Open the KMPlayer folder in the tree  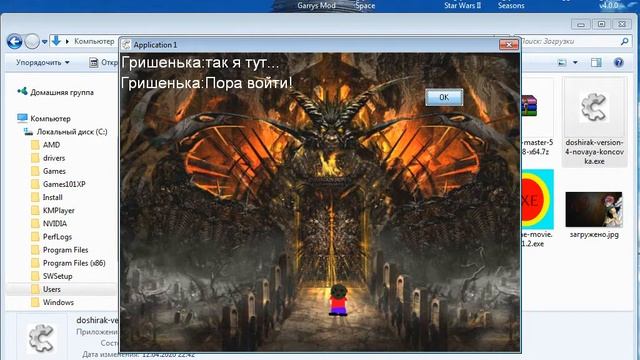tap(59, 210)
